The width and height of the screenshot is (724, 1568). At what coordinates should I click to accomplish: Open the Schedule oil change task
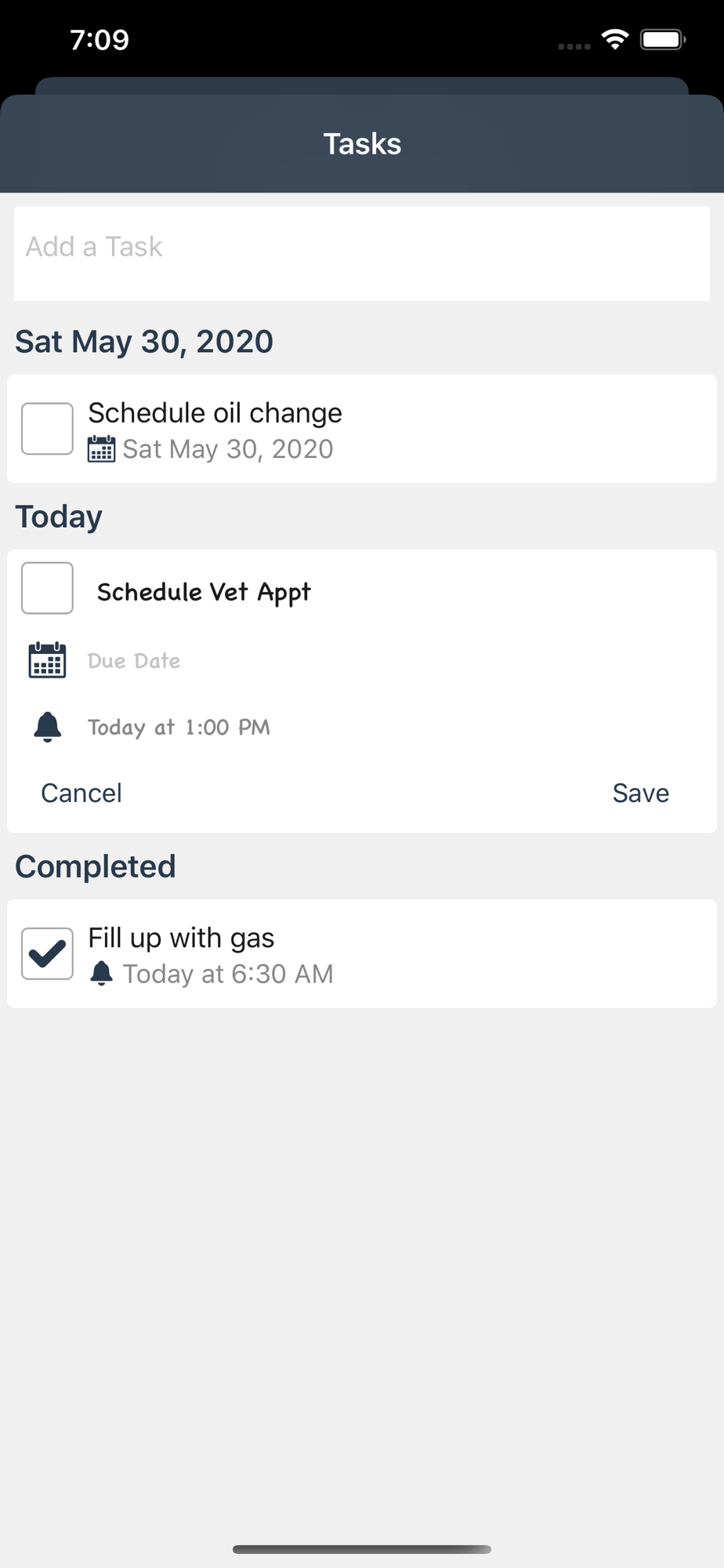point(215,413)
